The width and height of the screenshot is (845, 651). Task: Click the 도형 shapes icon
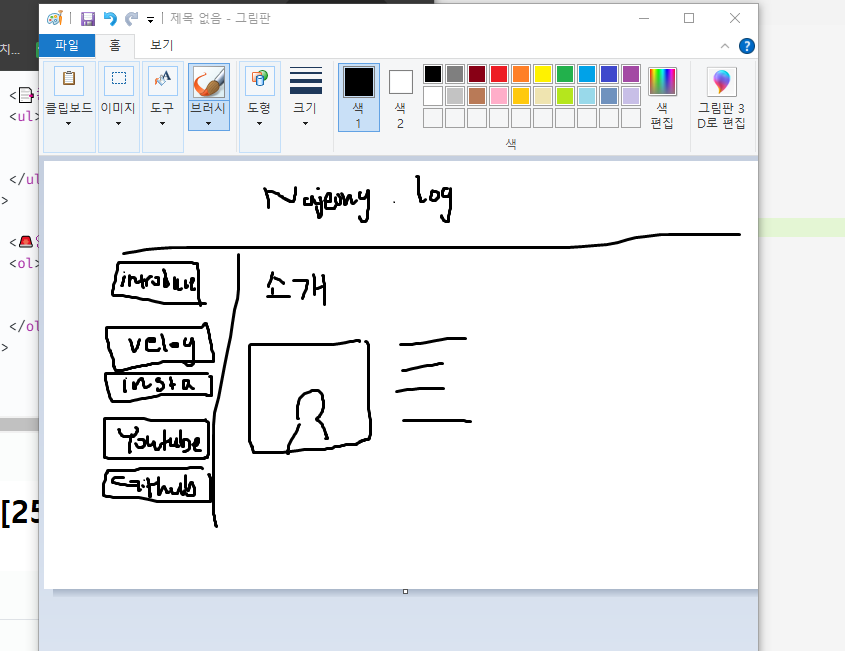(260, 80)
